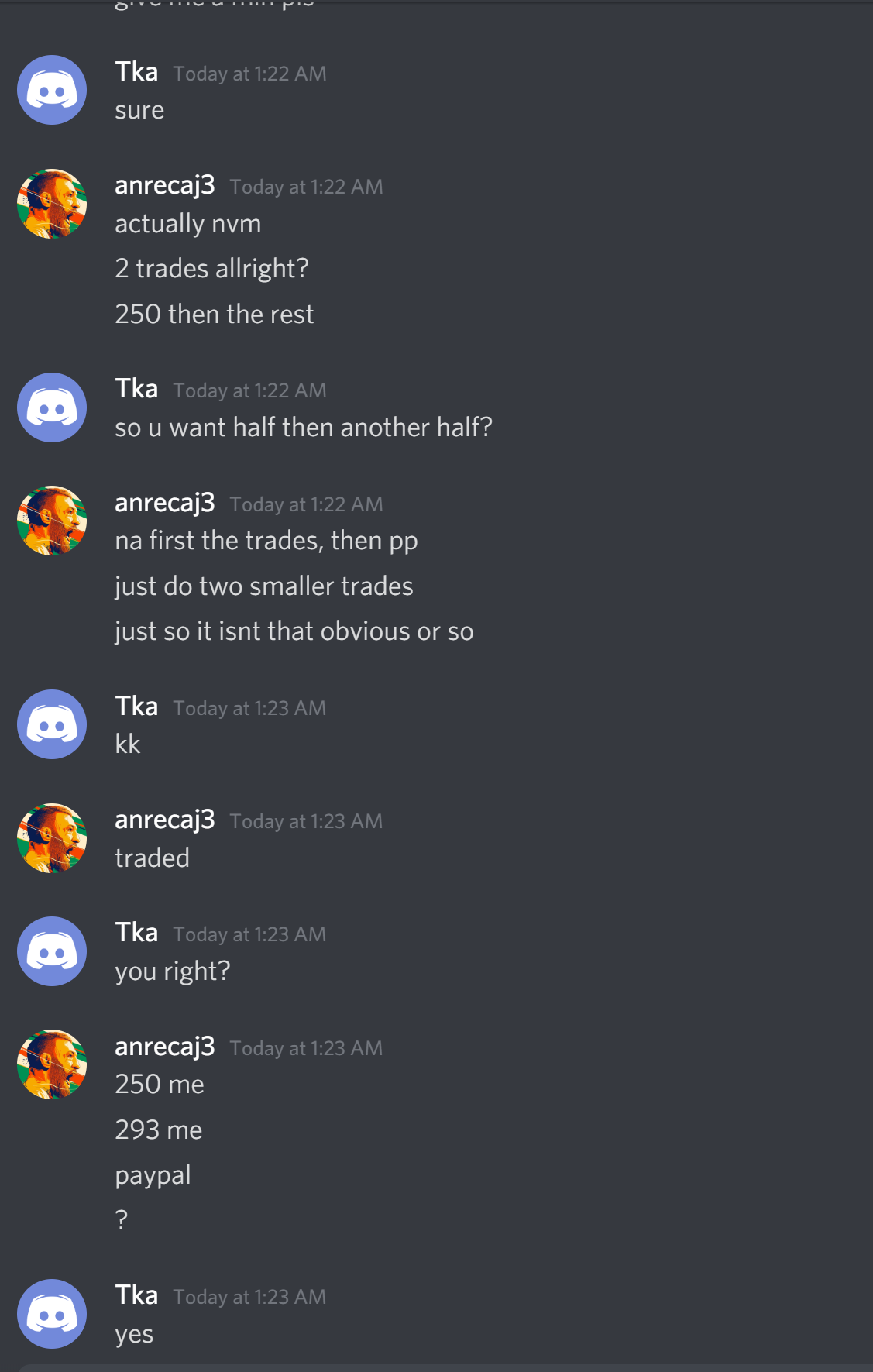Viewport: 873px width, 1372px height.
Task: Click username Tka above "sure"
Action: click(x=136, y=72)
